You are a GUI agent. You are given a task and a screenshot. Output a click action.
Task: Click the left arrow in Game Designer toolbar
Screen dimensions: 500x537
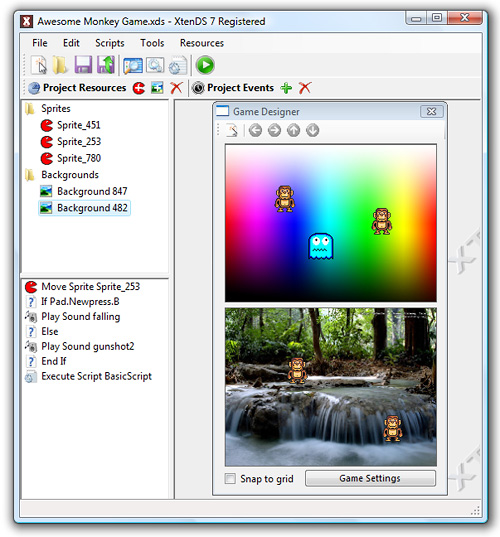[255, 130]
